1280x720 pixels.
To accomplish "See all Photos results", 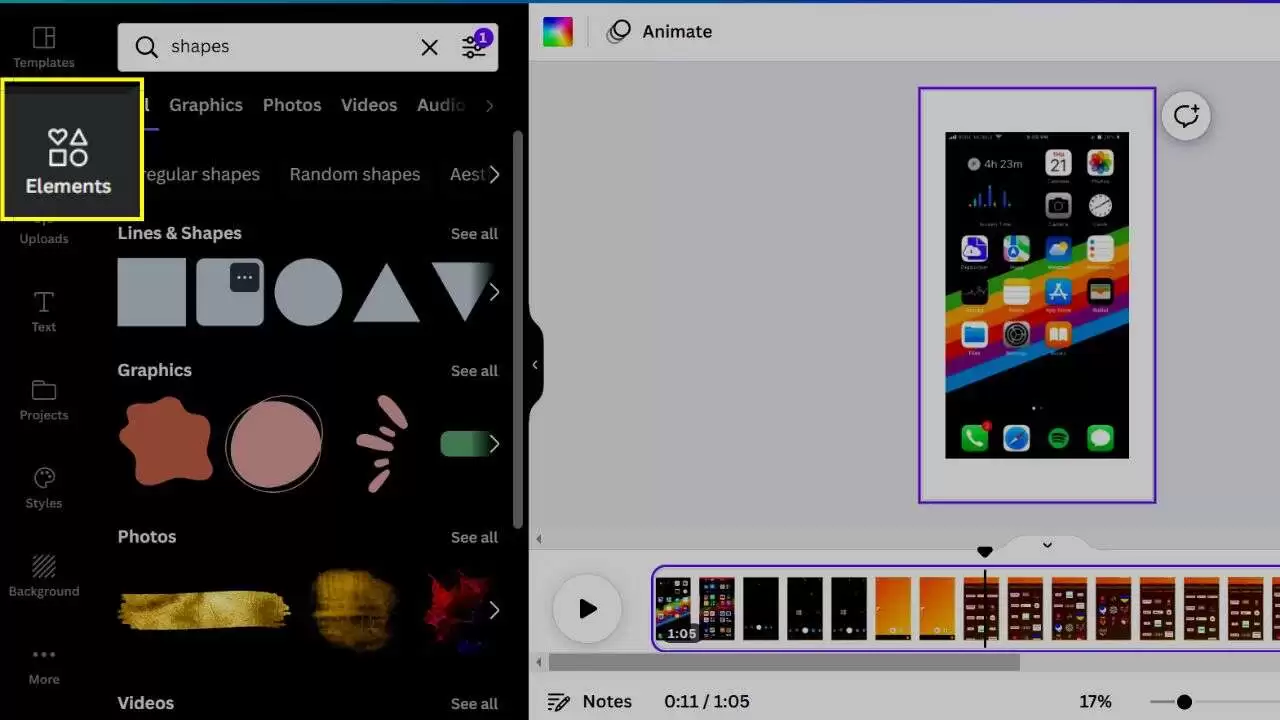I will (474, 538).
